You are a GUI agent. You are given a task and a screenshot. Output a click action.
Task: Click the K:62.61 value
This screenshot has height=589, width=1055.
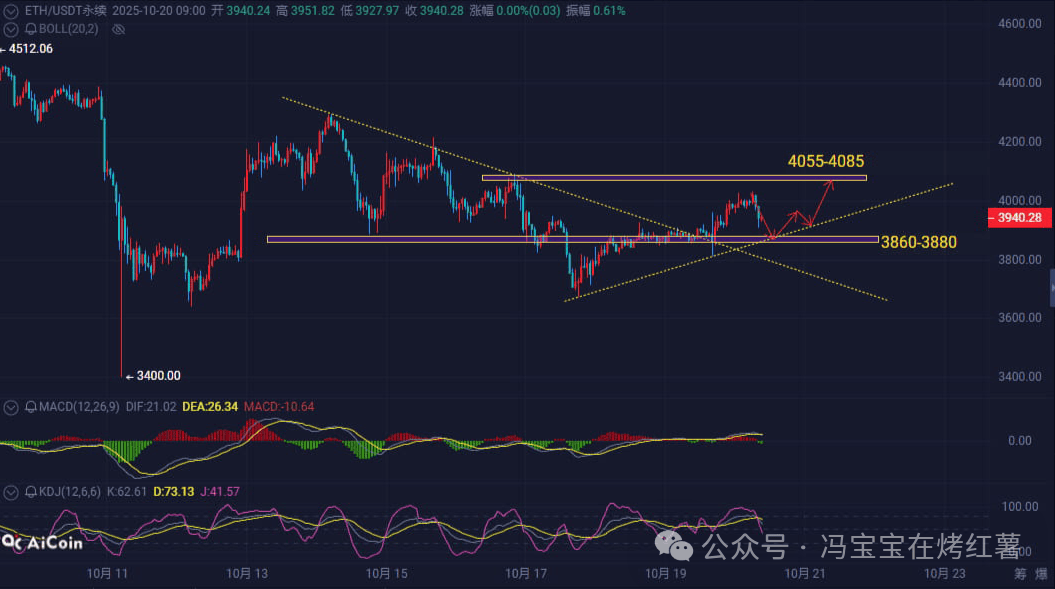126,491
